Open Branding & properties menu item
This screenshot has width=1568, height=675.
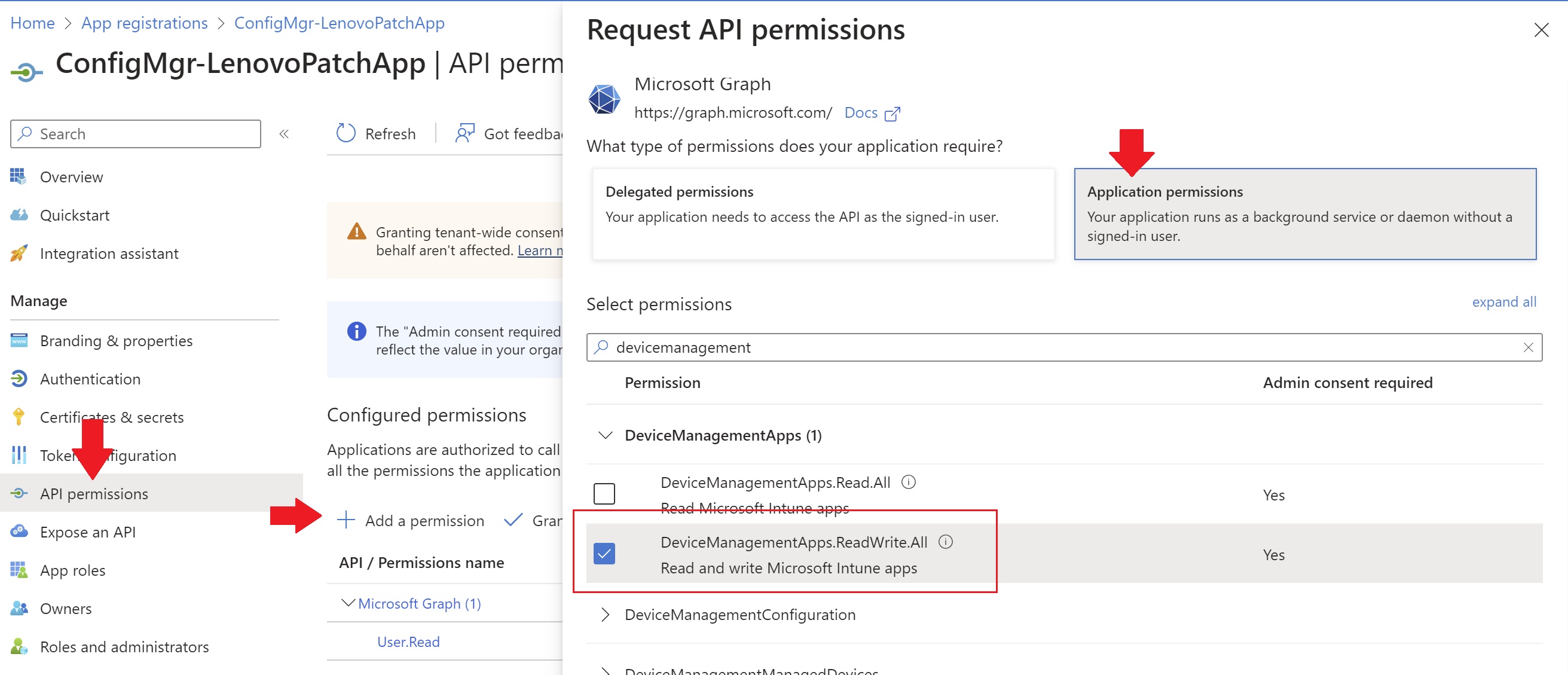116,341
